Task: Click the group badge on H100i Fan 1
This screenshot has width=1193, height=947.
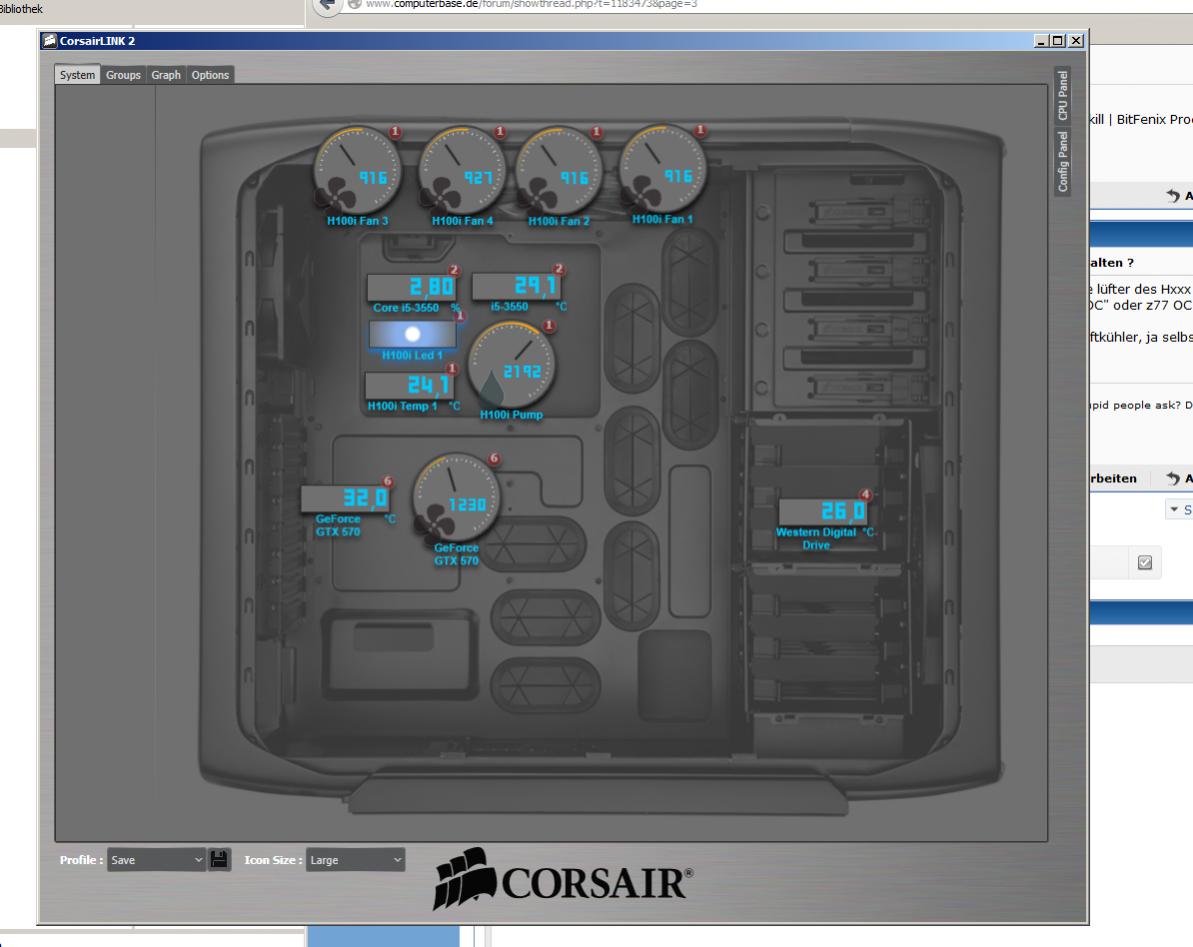Action: tap(700, 130)
